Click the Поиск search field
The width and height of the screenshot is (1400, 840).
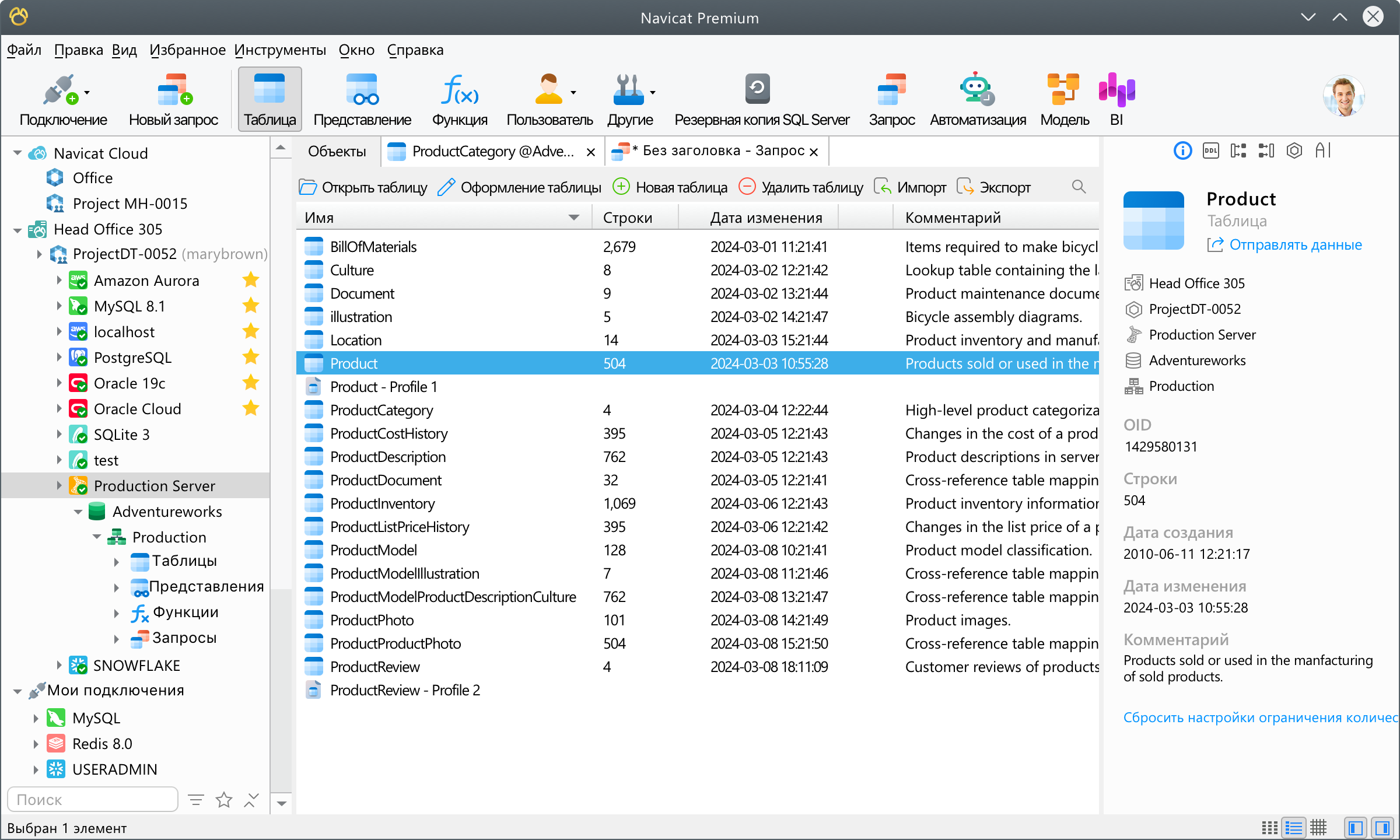(x=93, y=799)
